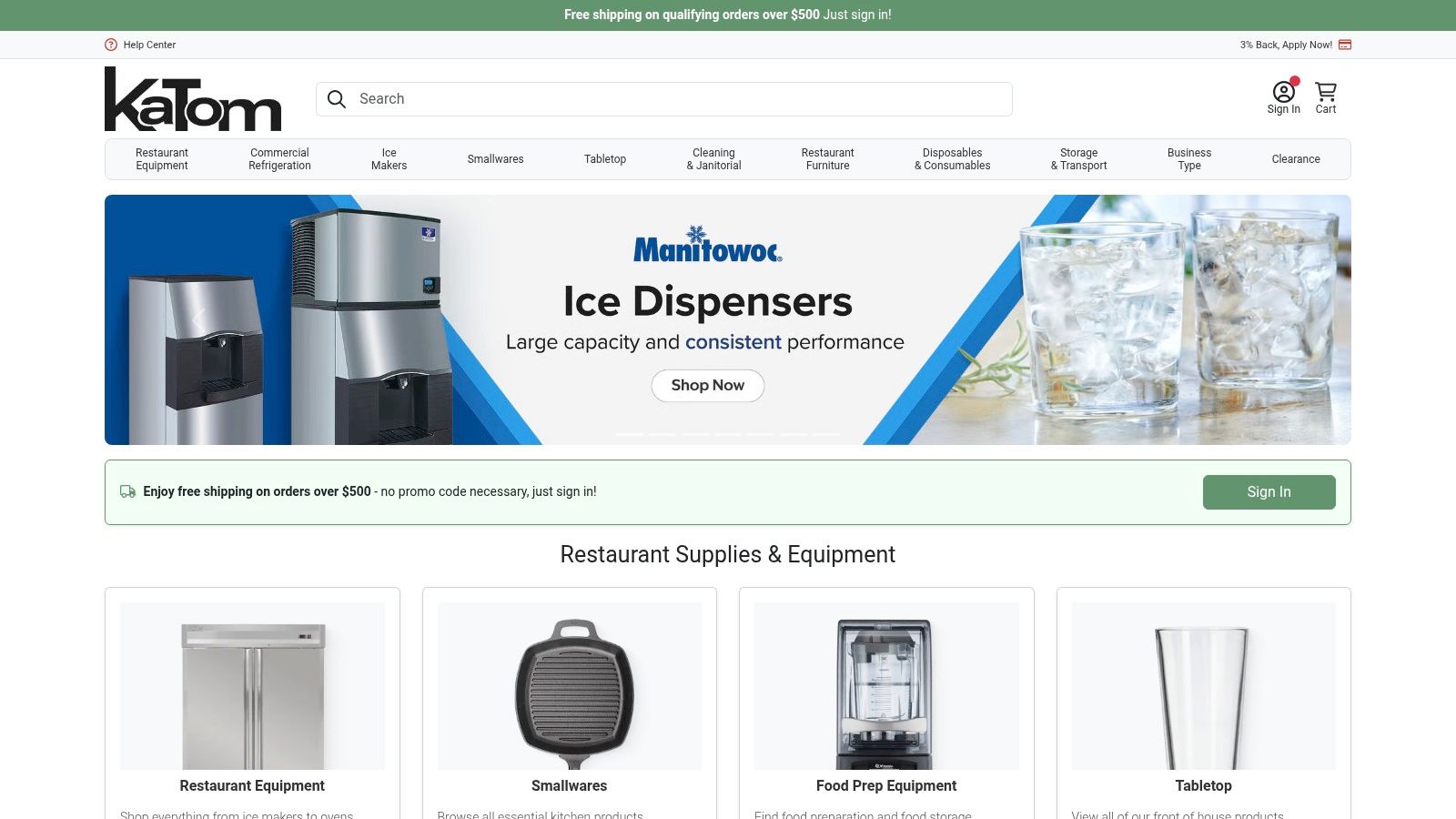This screenshot has width=1456, height=819.
Task: Click 'Enjoy free shipping on orders over $500' text
Action: point(257,491)
